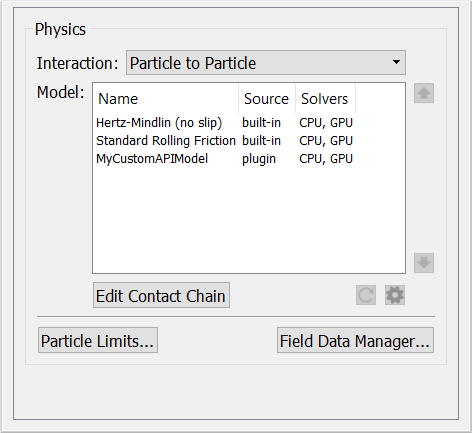Open model settings via the gear icon
Image resolution: width=472 pixels, height=433 pixels.
click(x=395, y=295)
